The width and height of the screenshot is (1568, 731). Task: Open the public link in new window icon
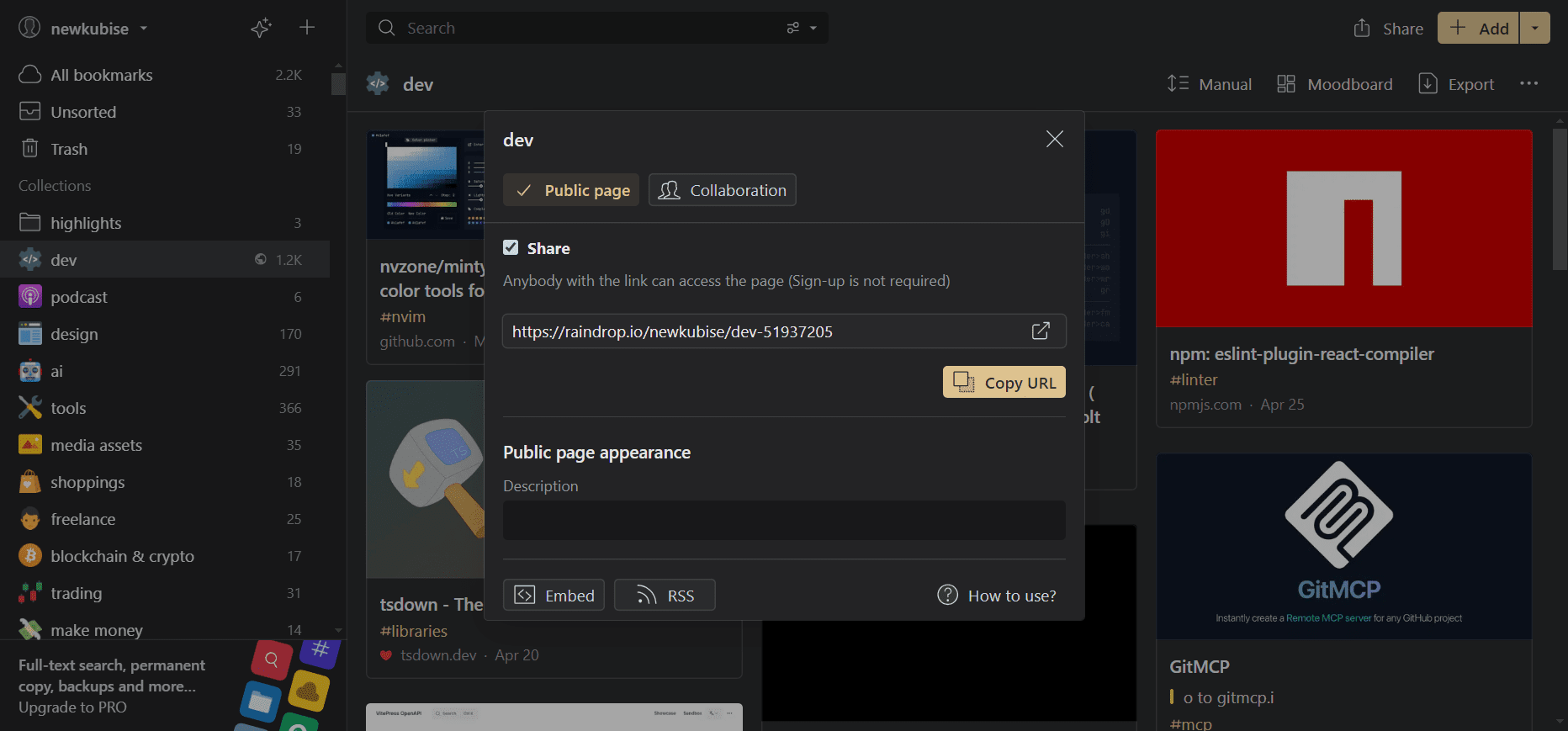pyautogui.click(x=1041, y=331)
